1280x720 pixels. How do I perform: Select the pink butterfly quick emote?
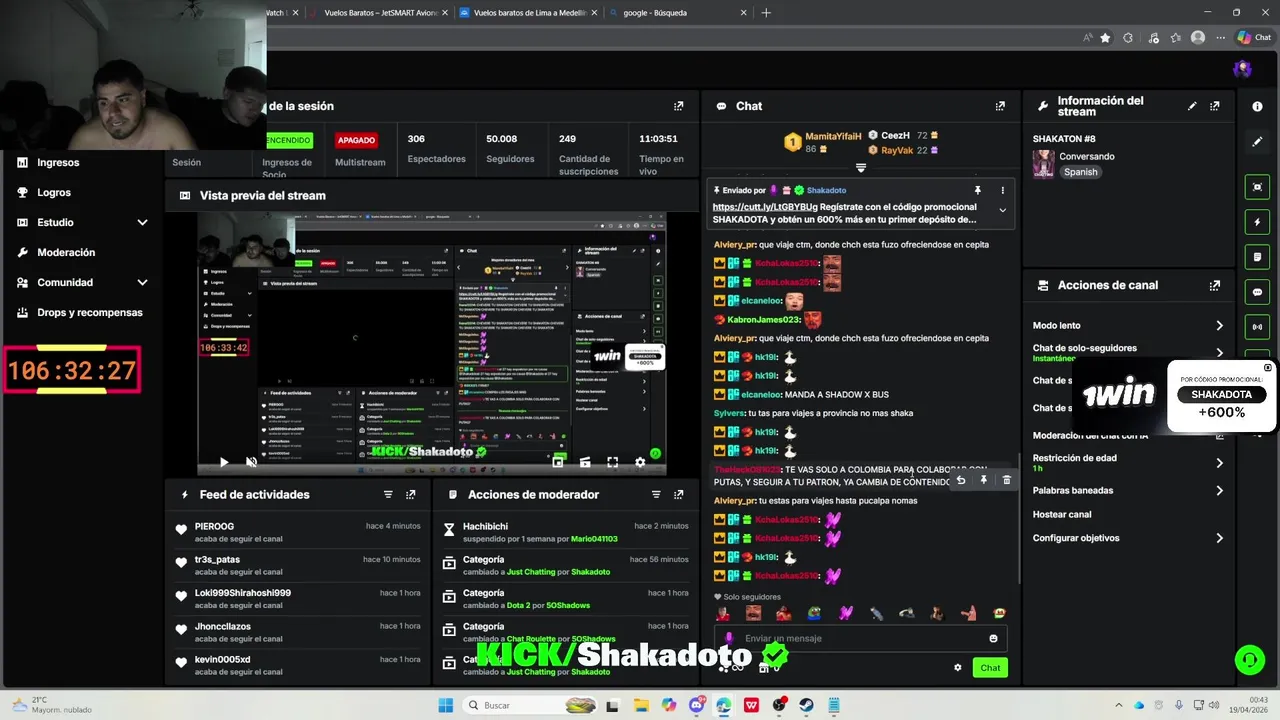(845, 614)
